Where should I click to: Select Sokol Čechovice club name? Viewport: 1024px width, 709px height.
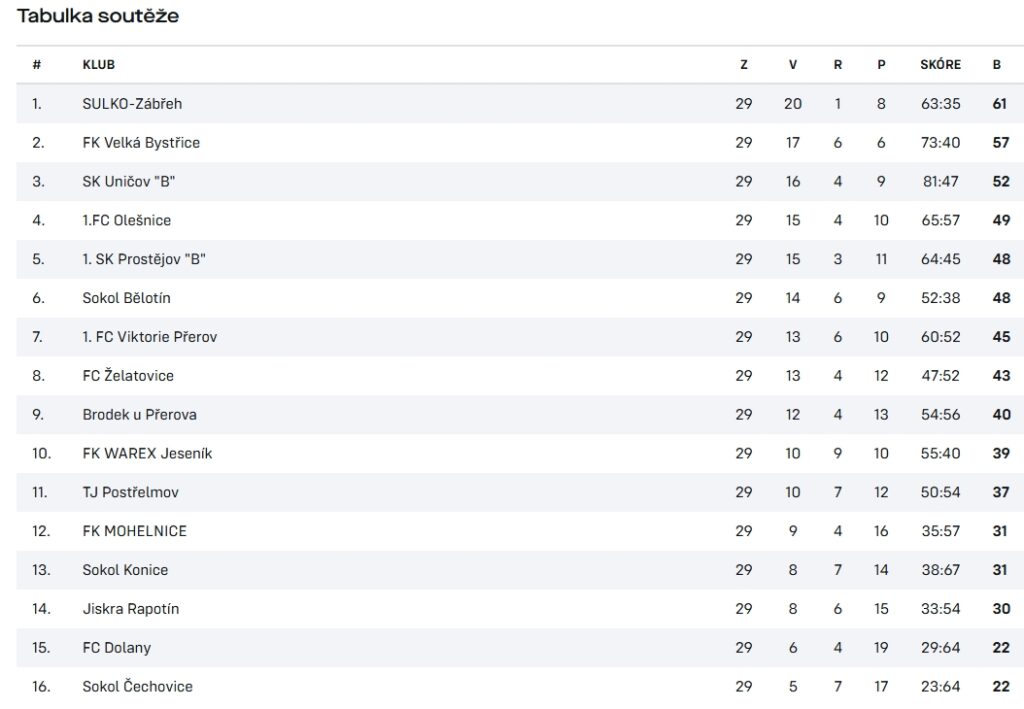click(x=137, y=686)
